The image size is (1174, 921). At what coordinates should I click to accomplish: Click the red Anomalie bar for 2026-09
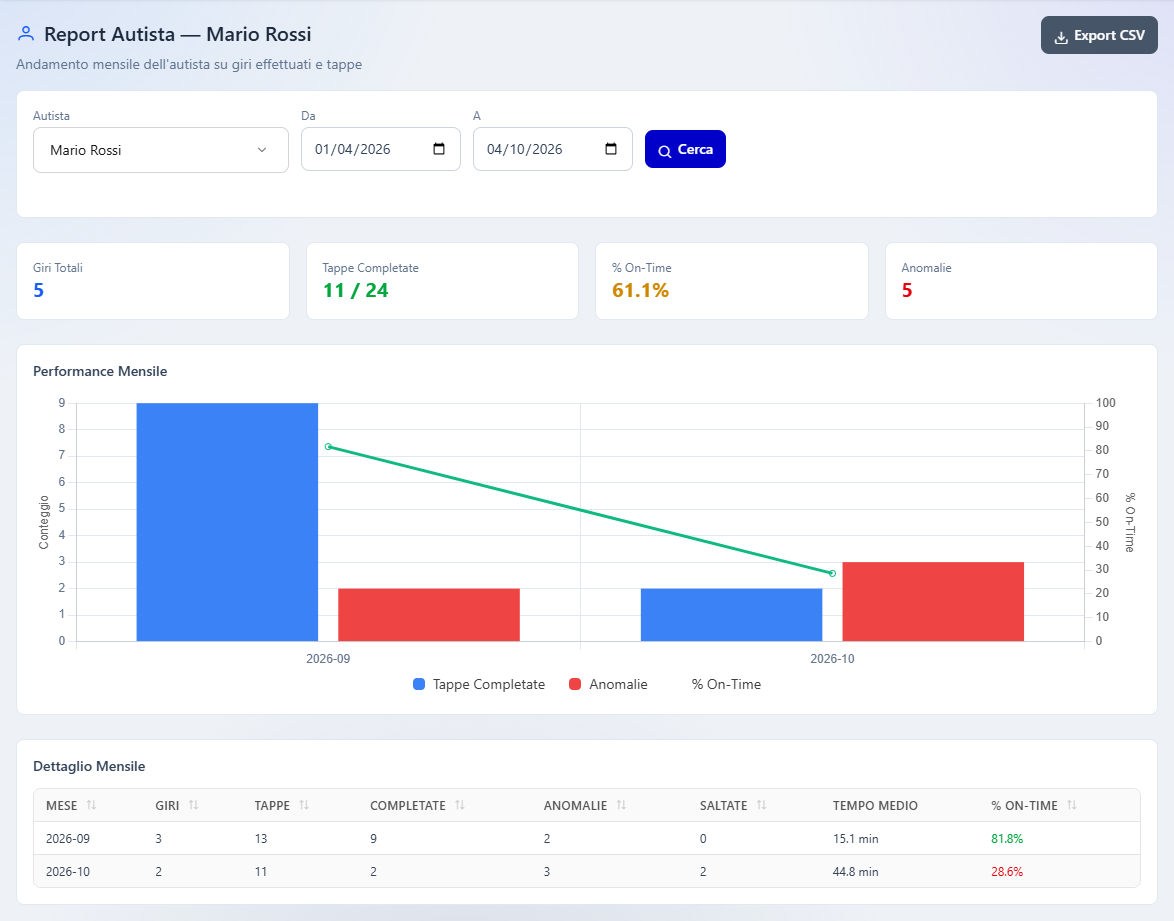[x=429, y=615]
